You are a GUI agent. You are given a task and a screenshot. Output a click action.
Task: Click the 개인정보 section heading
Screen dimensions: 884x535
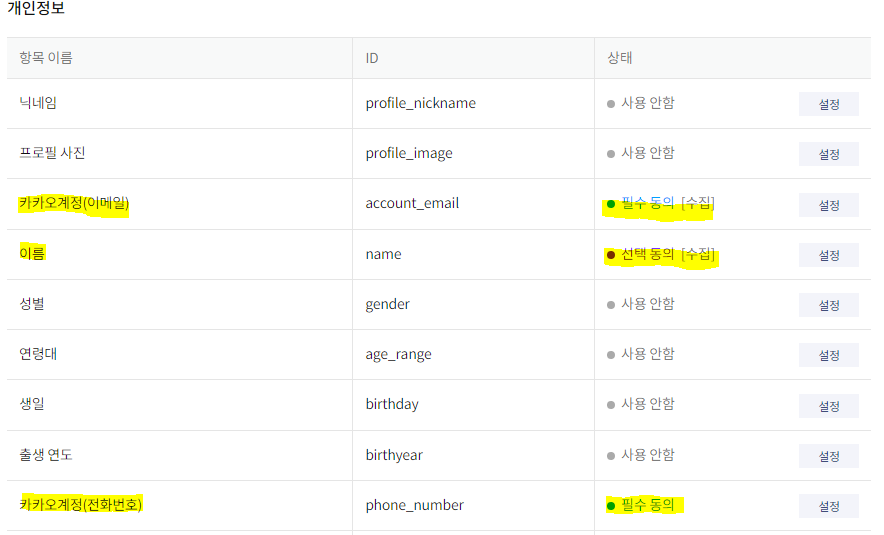(36, 8)
